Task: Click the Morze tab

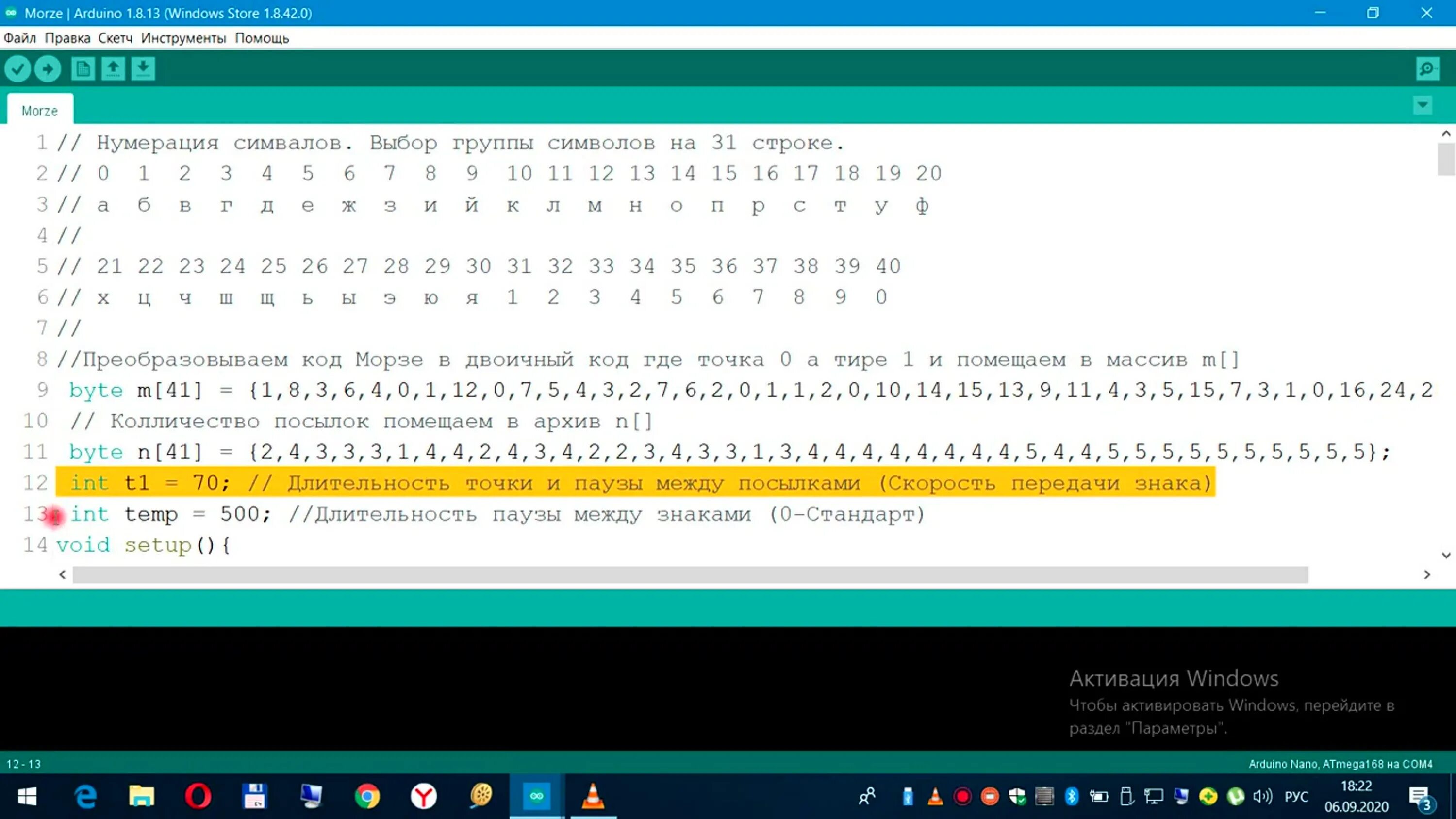Action: pyautogui.click(x=39, y=110)
